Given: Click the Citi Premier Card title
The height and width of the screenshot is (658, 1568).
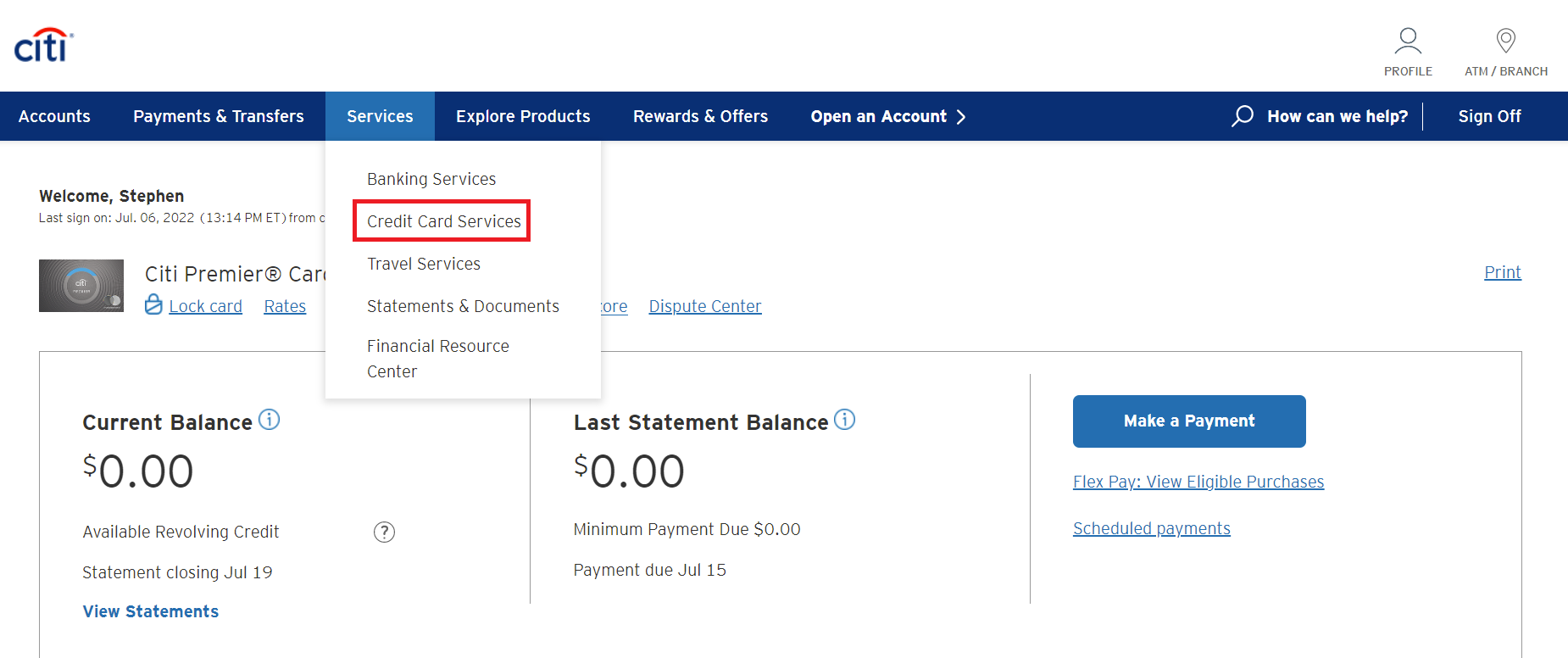Looking at the screenshot, I should coord(236,274).
